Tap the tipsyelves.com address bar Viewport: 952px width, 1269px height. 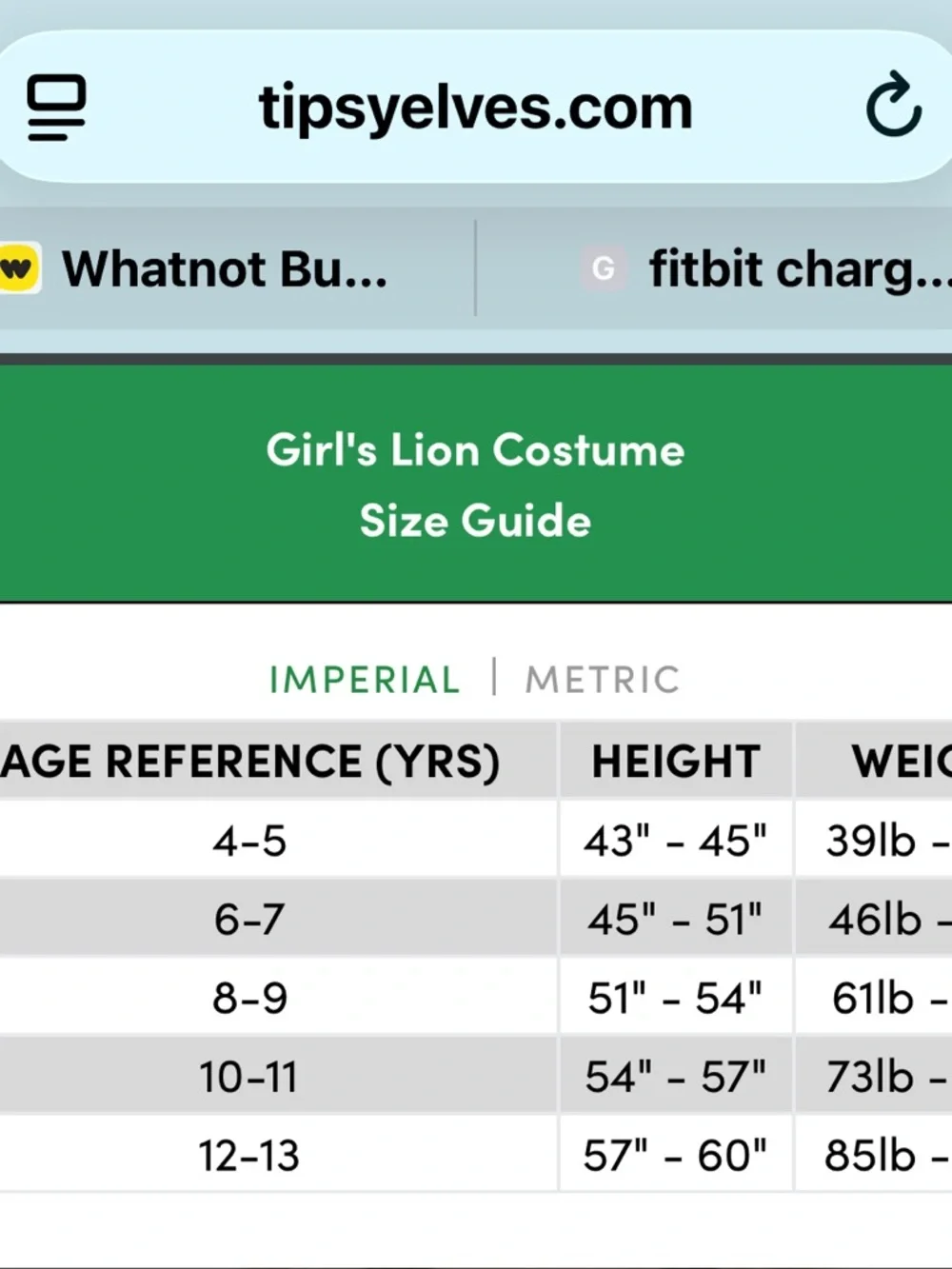(475, 107)
